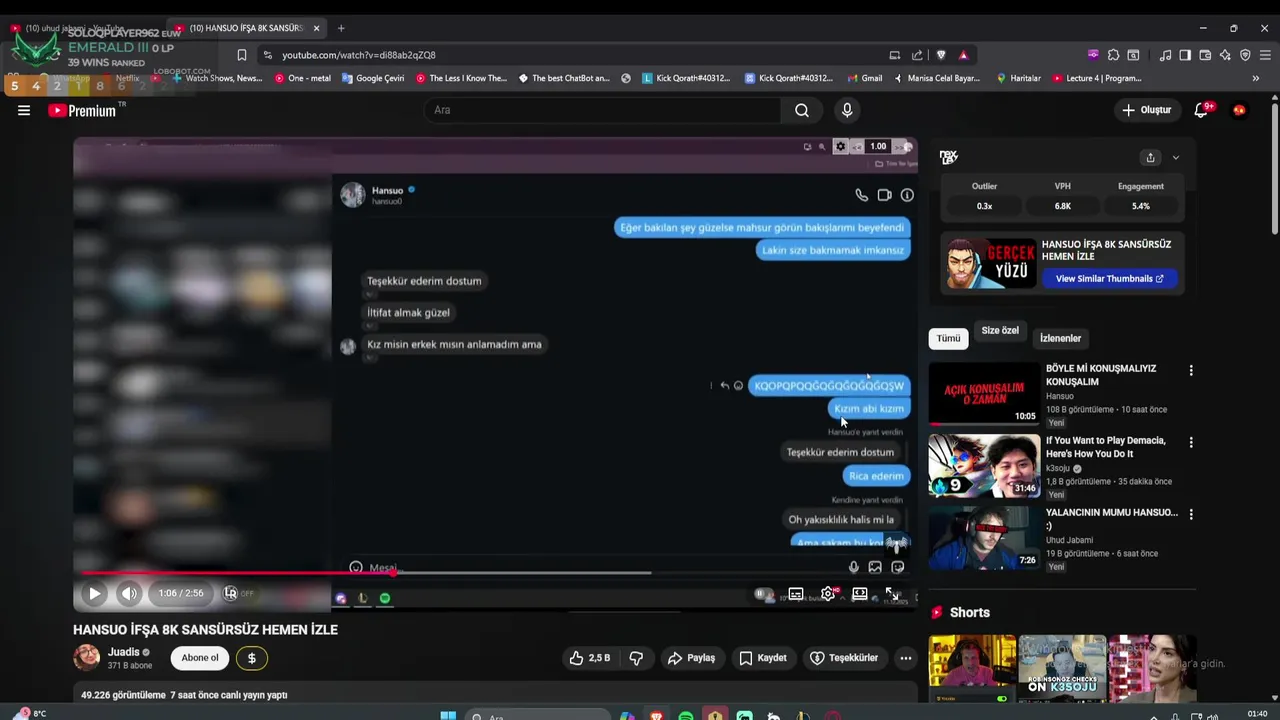Switch to theater mode view
Screen dimensions: 1280x720
pos(860,594)
